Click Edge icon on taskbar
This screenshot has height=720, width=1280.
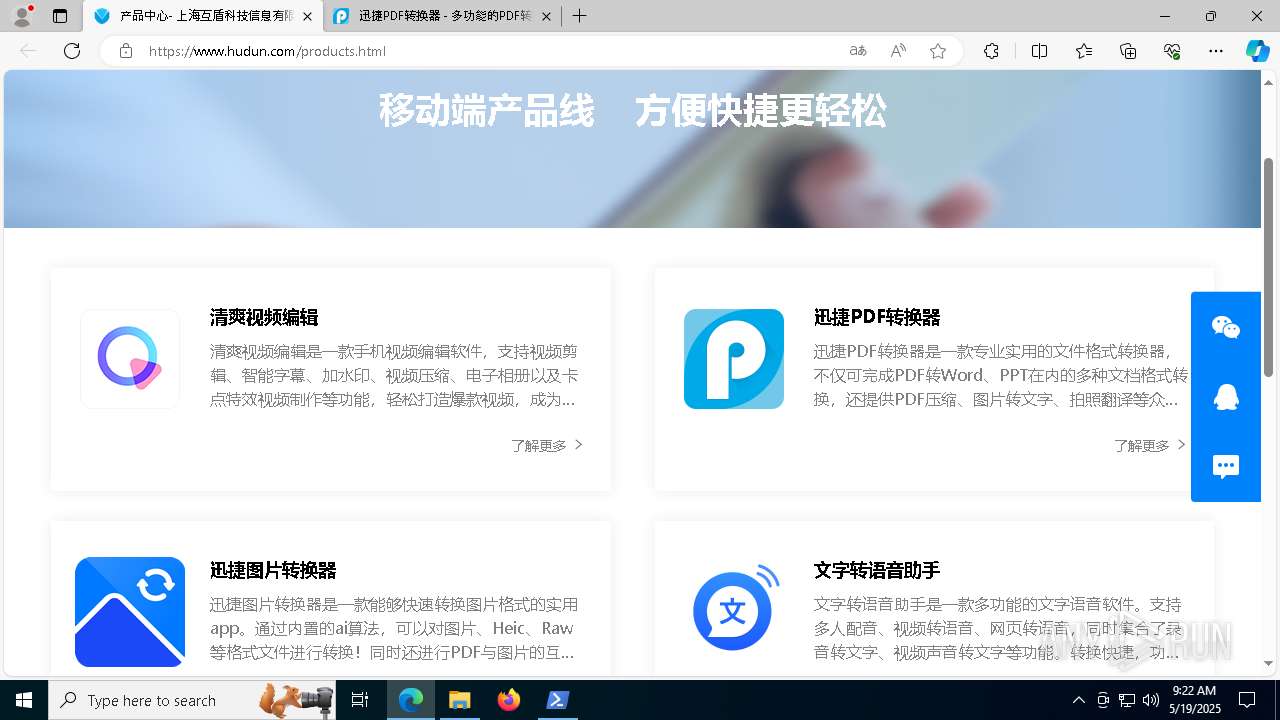[x=411, y=700]
